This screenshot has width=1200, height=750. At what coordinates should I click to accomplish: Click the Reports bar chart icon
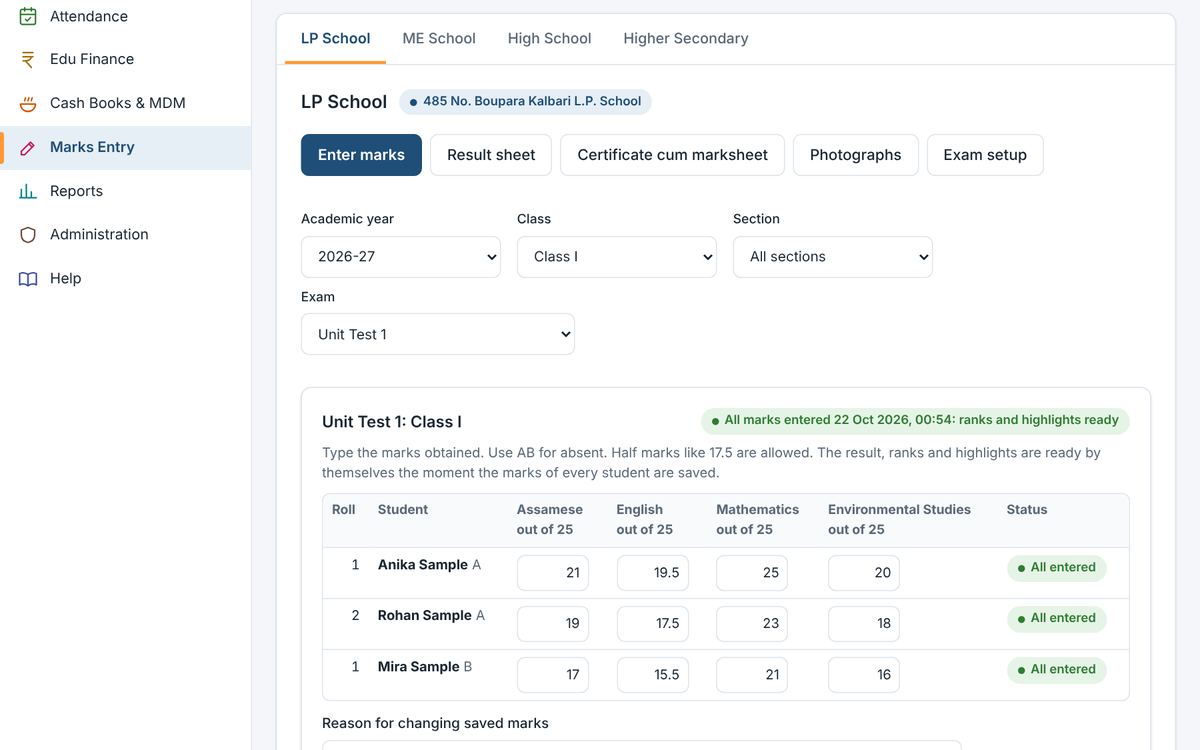28,191
